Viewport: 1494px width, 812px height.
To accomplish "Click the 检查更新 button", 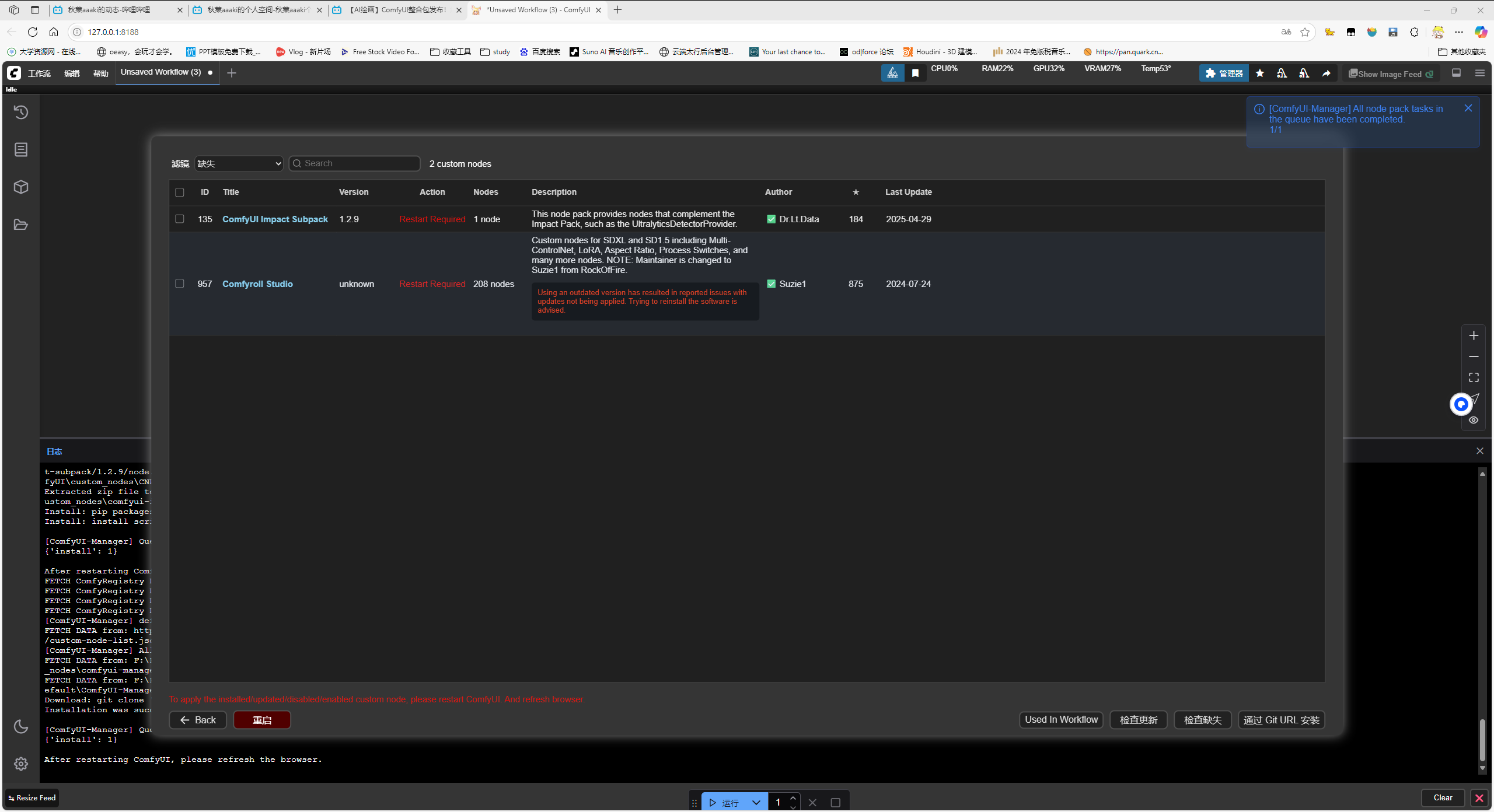I will point(1139,720).
